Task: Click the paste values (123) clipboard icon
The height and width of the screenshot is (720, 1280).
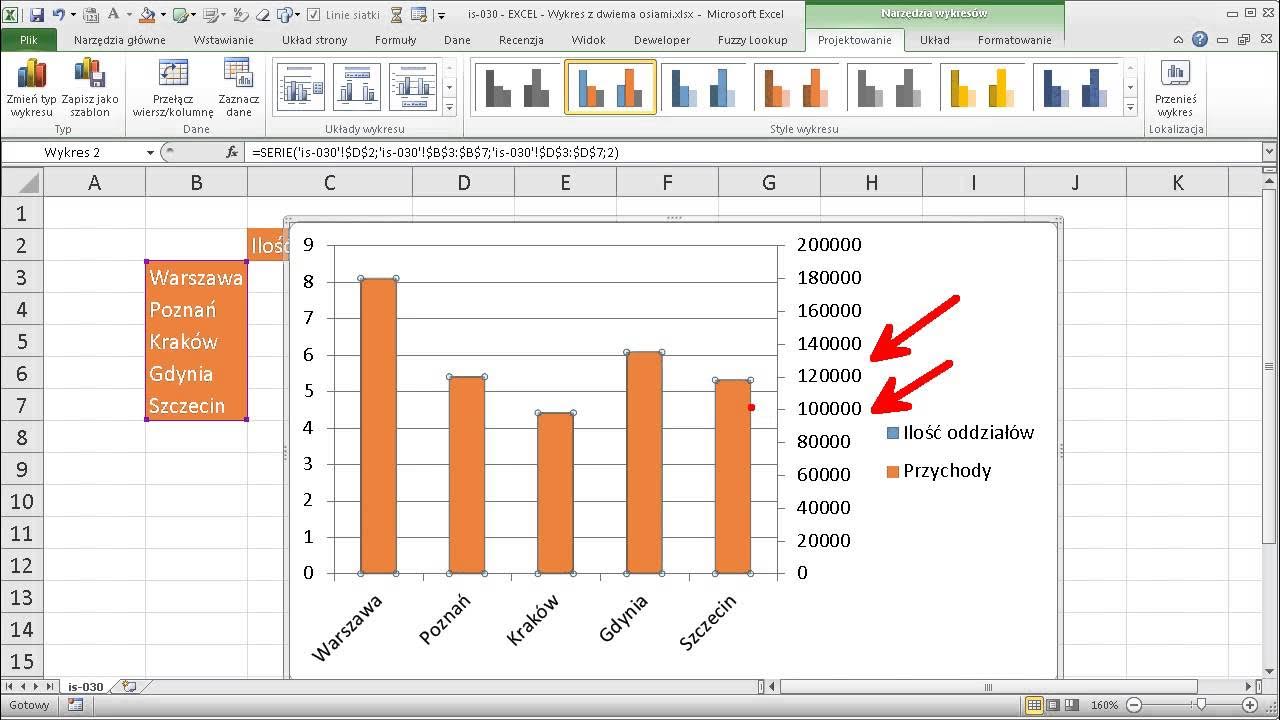Action: (91, 15)
